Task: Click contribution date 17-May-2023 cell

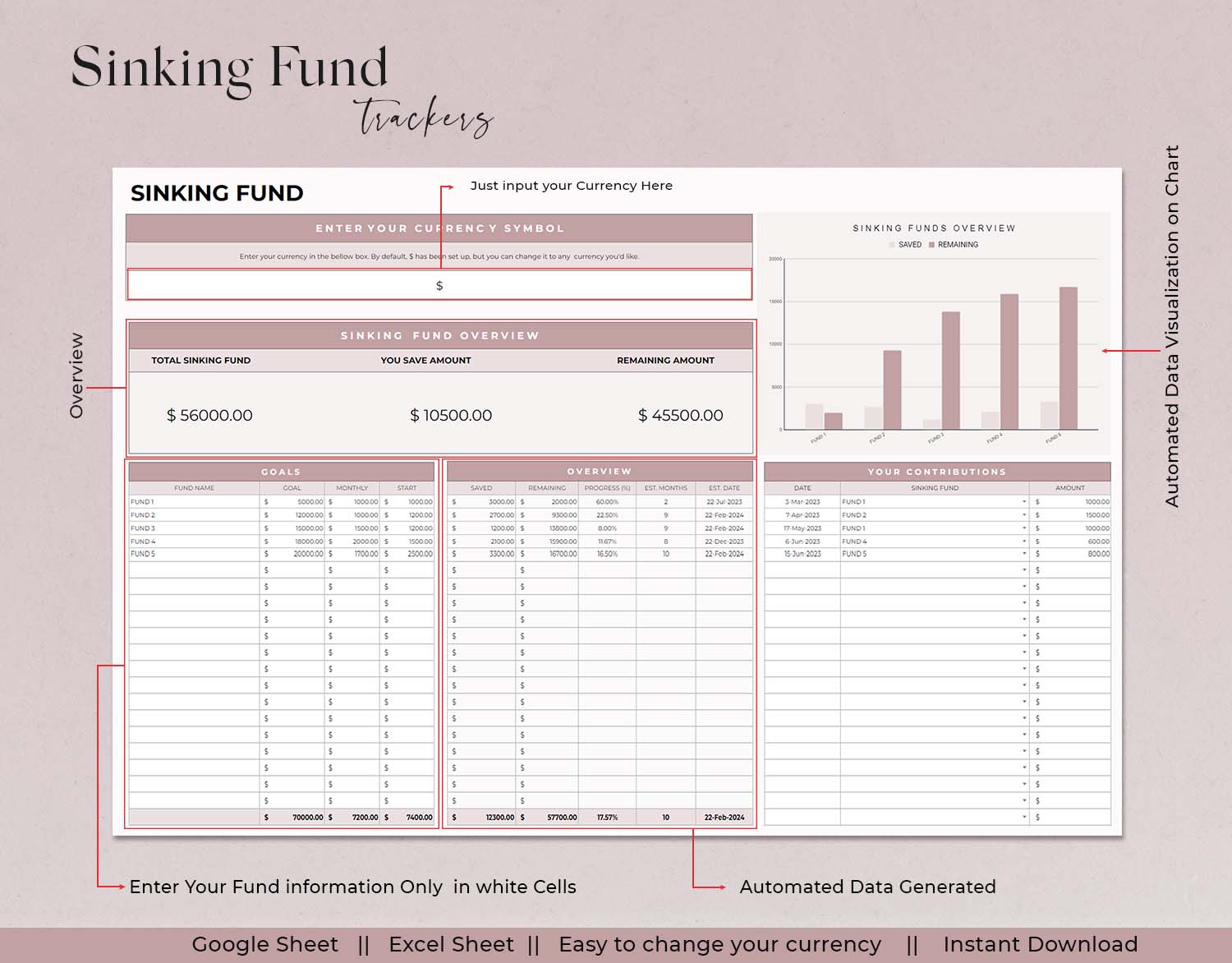Action: click(x=802, y=528)
